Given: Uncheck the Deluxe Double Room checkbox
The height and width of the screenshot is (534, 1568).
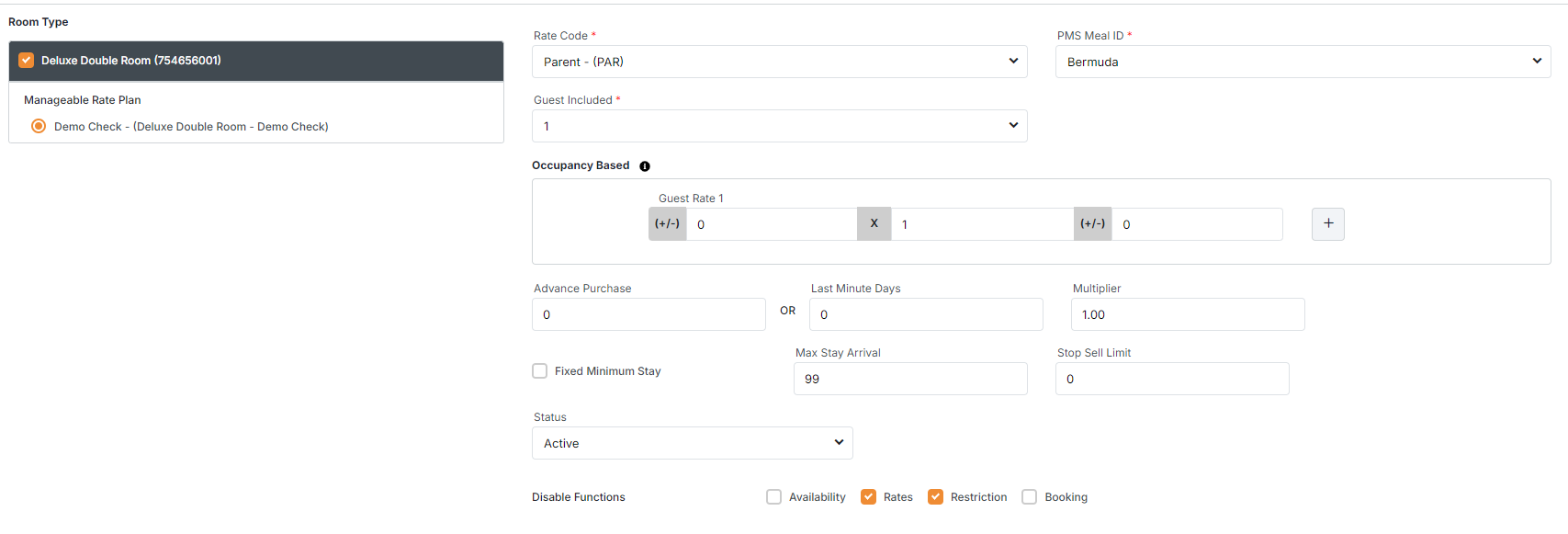Looking at the screenshot, I should click(x=27, y=61).
